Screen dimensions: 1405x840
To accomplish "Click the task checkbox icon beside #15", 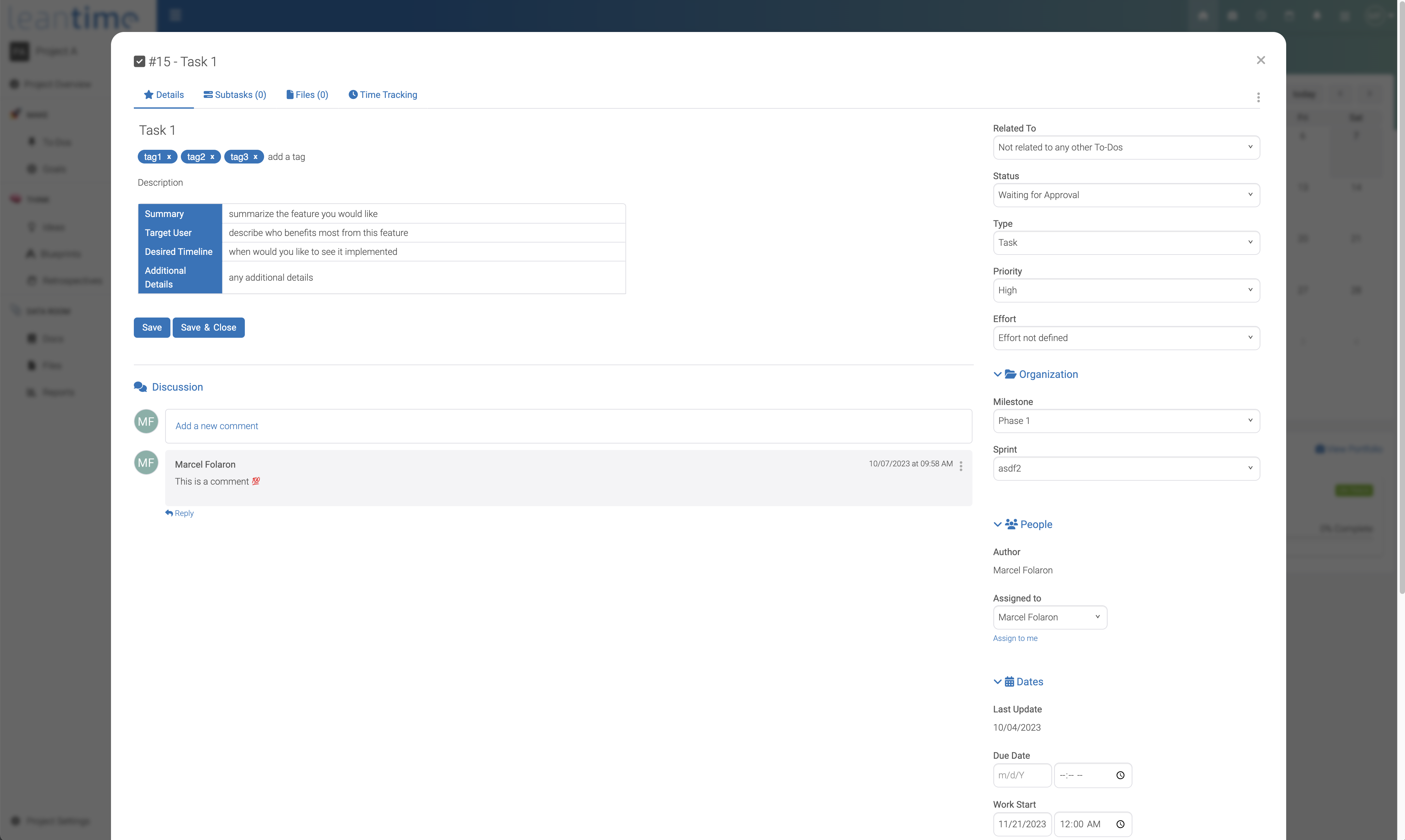I will [139, 62].
